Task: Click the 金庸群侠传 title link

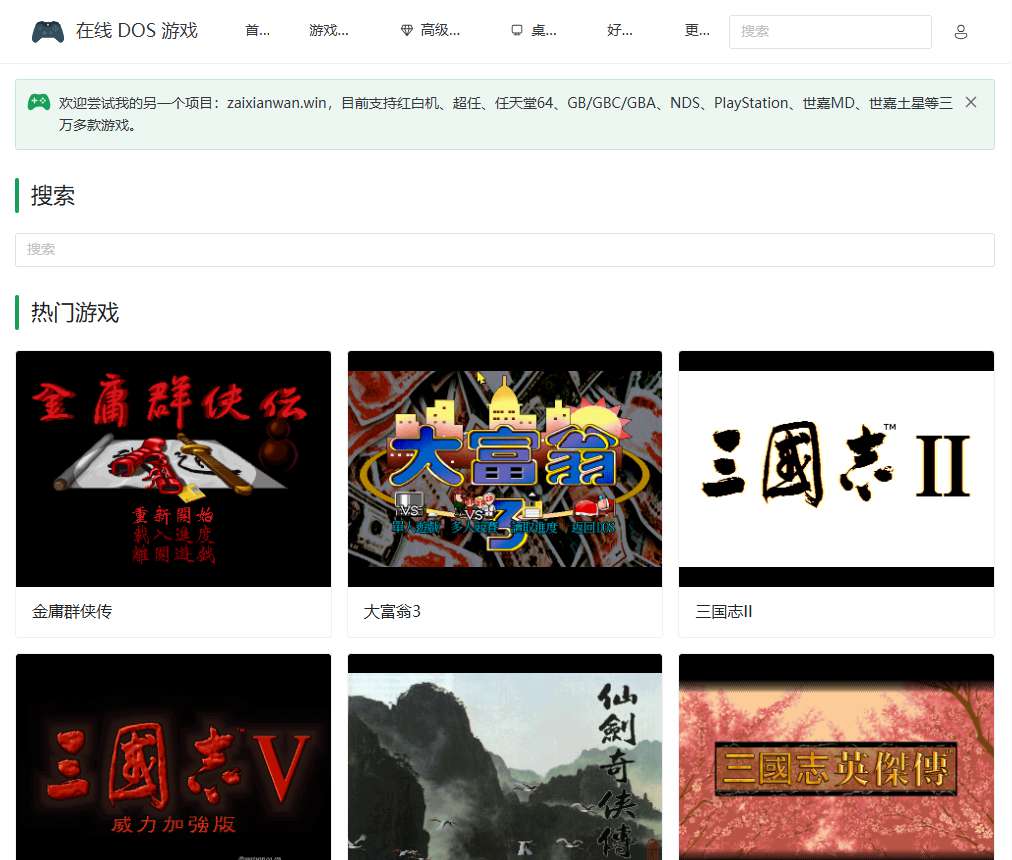Action: (x=72, y=611)
